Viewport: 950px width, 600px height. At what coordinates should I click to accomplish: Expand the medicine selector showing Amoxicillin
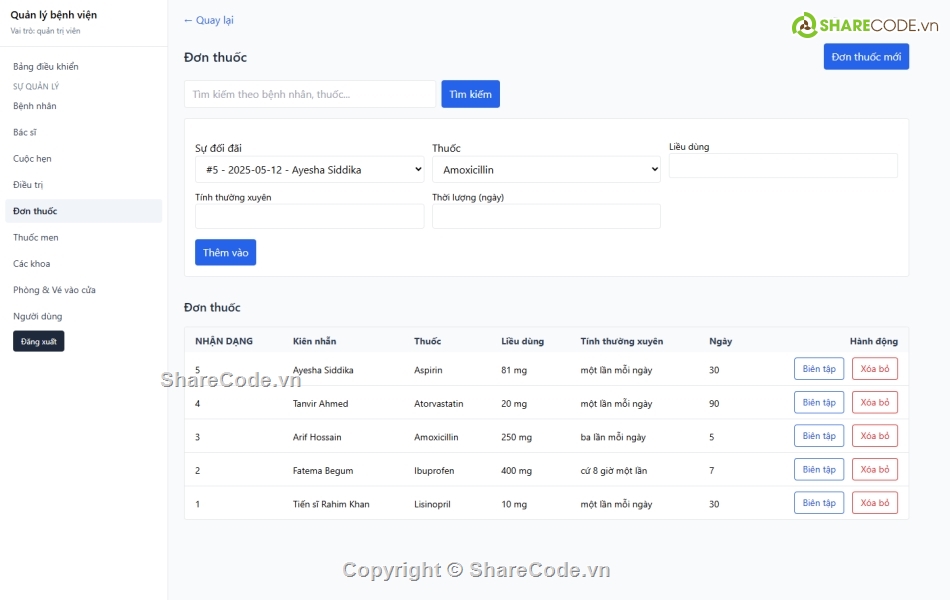tap(545, 168)
